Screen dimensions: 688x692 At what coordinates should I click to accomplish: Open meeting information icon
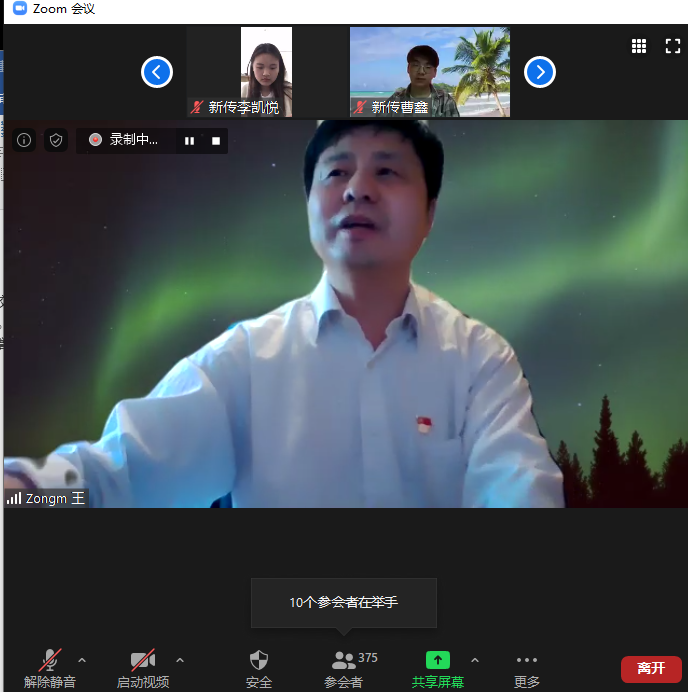click(24, 140)
